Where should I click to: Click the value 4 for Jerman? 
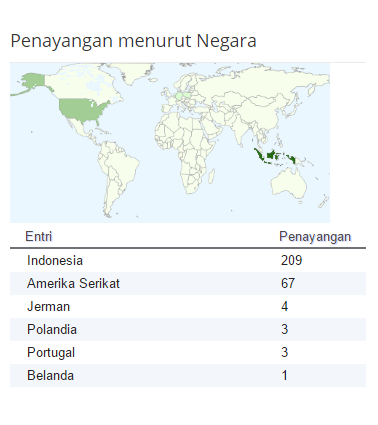pyautogui.click(x=284, y=306)
